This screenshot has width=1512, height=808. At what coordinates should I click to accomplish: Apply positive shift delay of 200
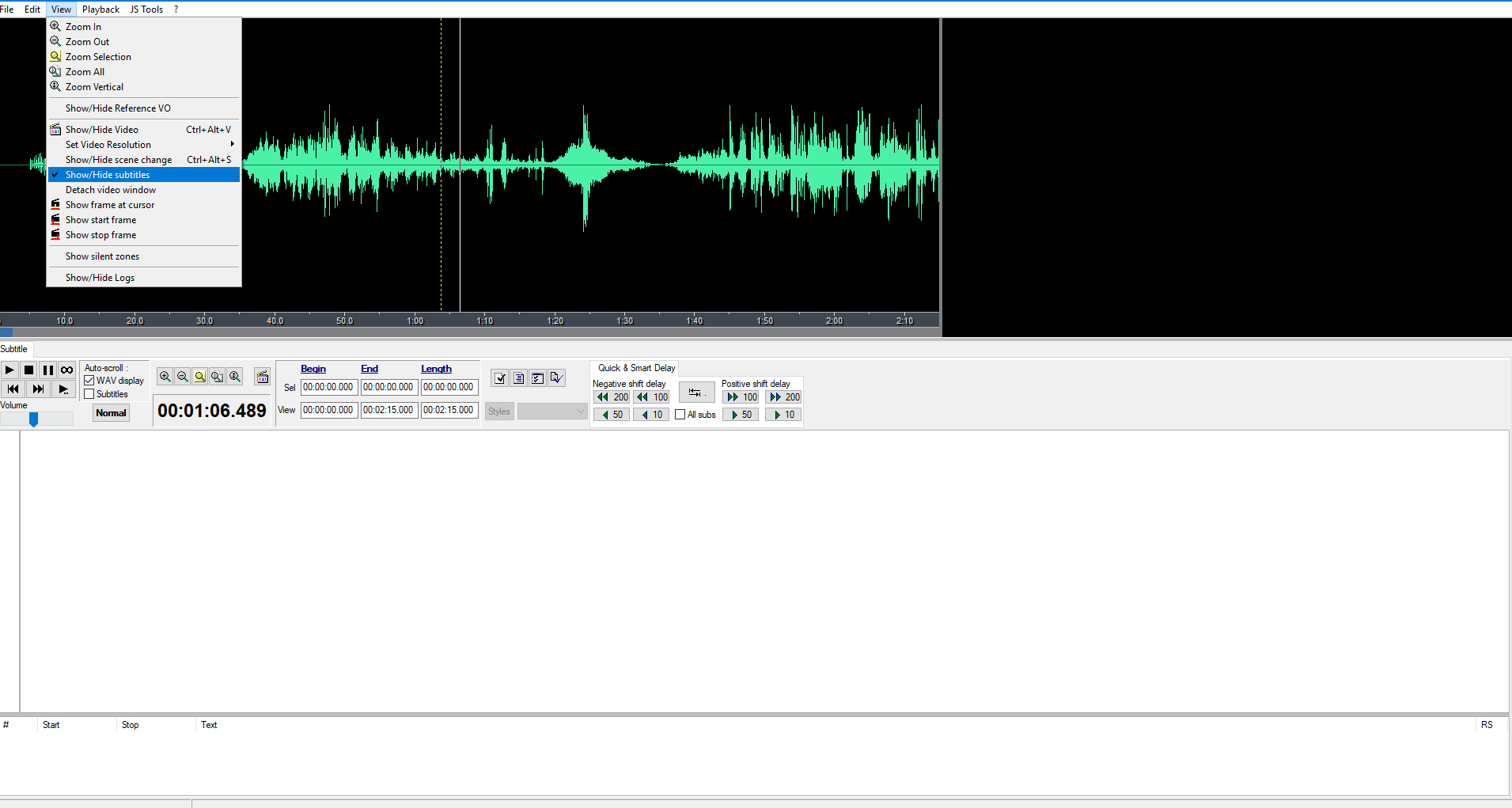pos(784,397)
